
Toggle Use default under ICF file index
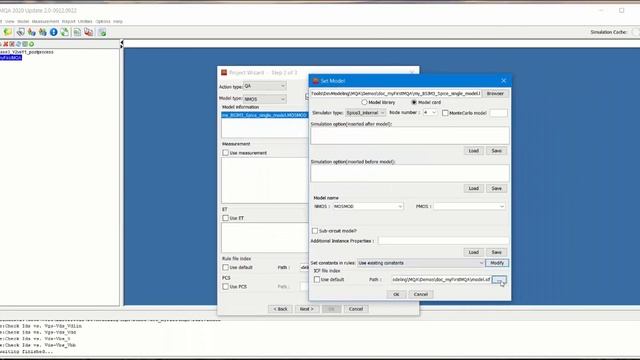(317, 280)
